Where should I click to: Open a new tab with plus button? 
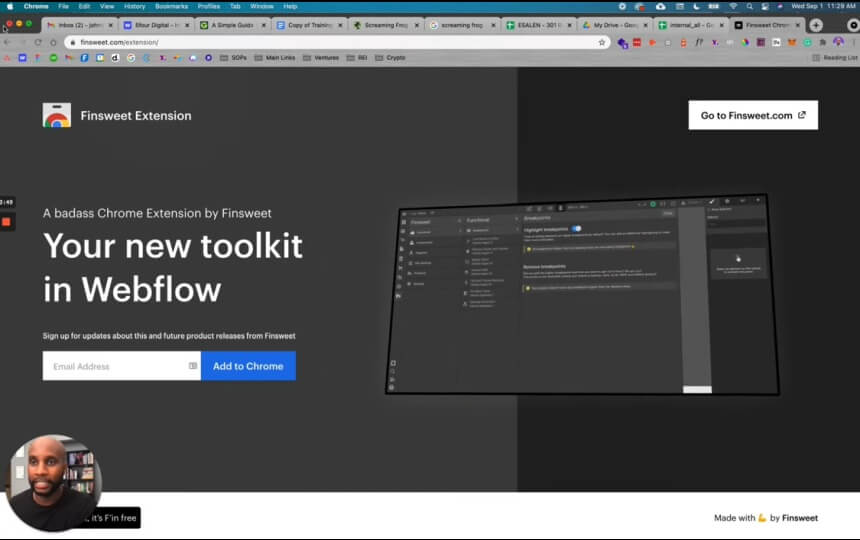[x=816, y=25]
